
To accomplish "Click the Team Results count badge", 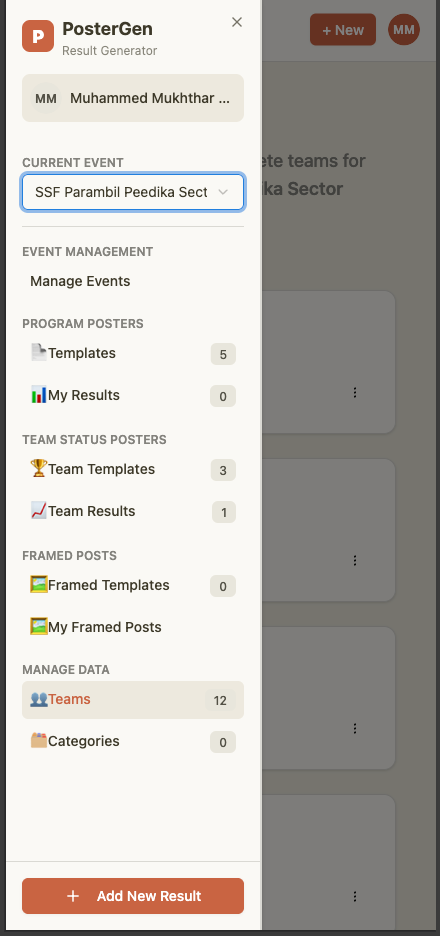I will [x=224, y=512].
